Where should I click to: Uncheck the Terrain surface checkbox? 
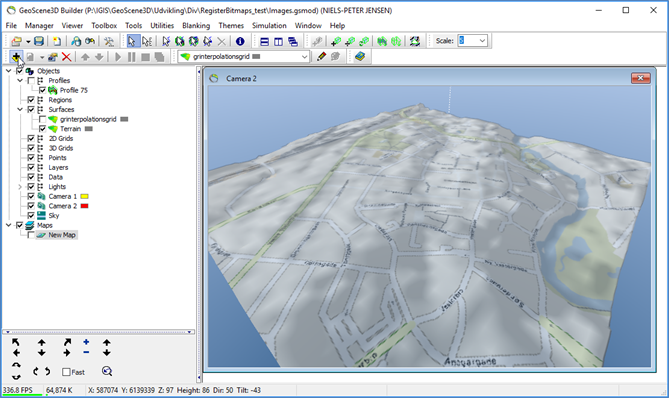[x=42, y=129]
